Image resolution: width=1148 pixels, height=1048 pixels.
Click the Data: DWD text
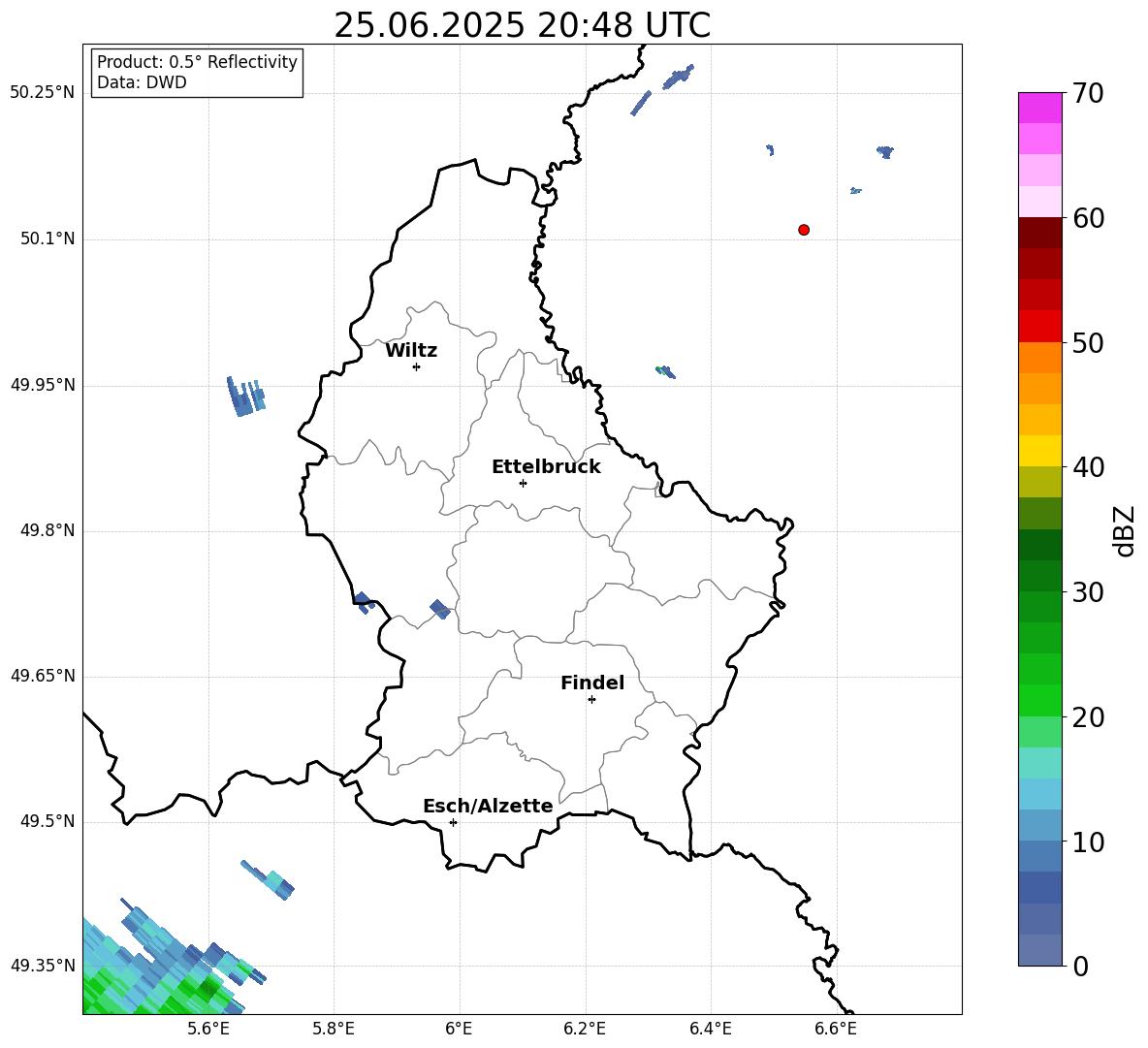click(142, 82)
